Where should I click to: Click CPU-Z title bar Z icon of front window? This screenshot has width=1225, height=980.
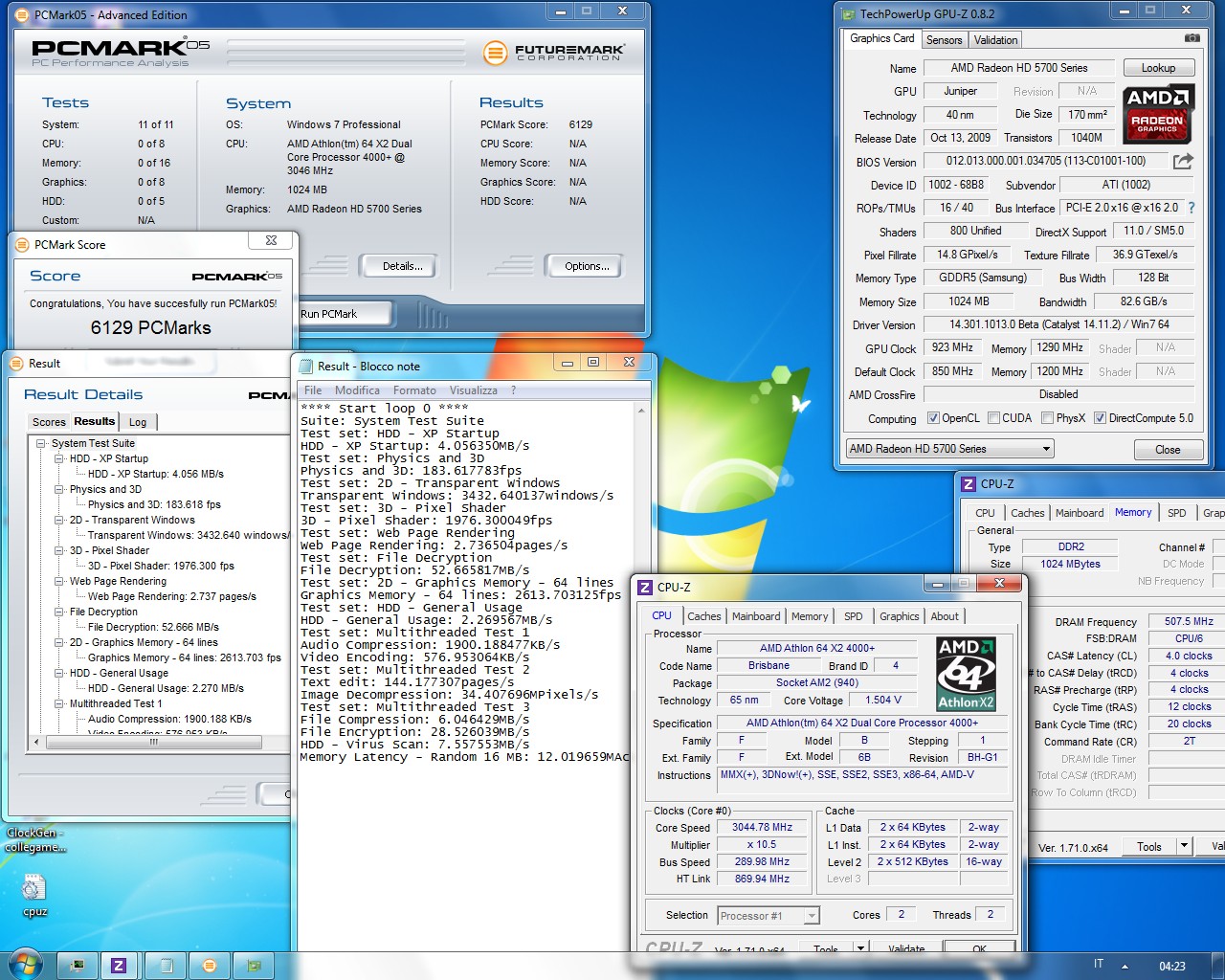[x=646, y=587]
